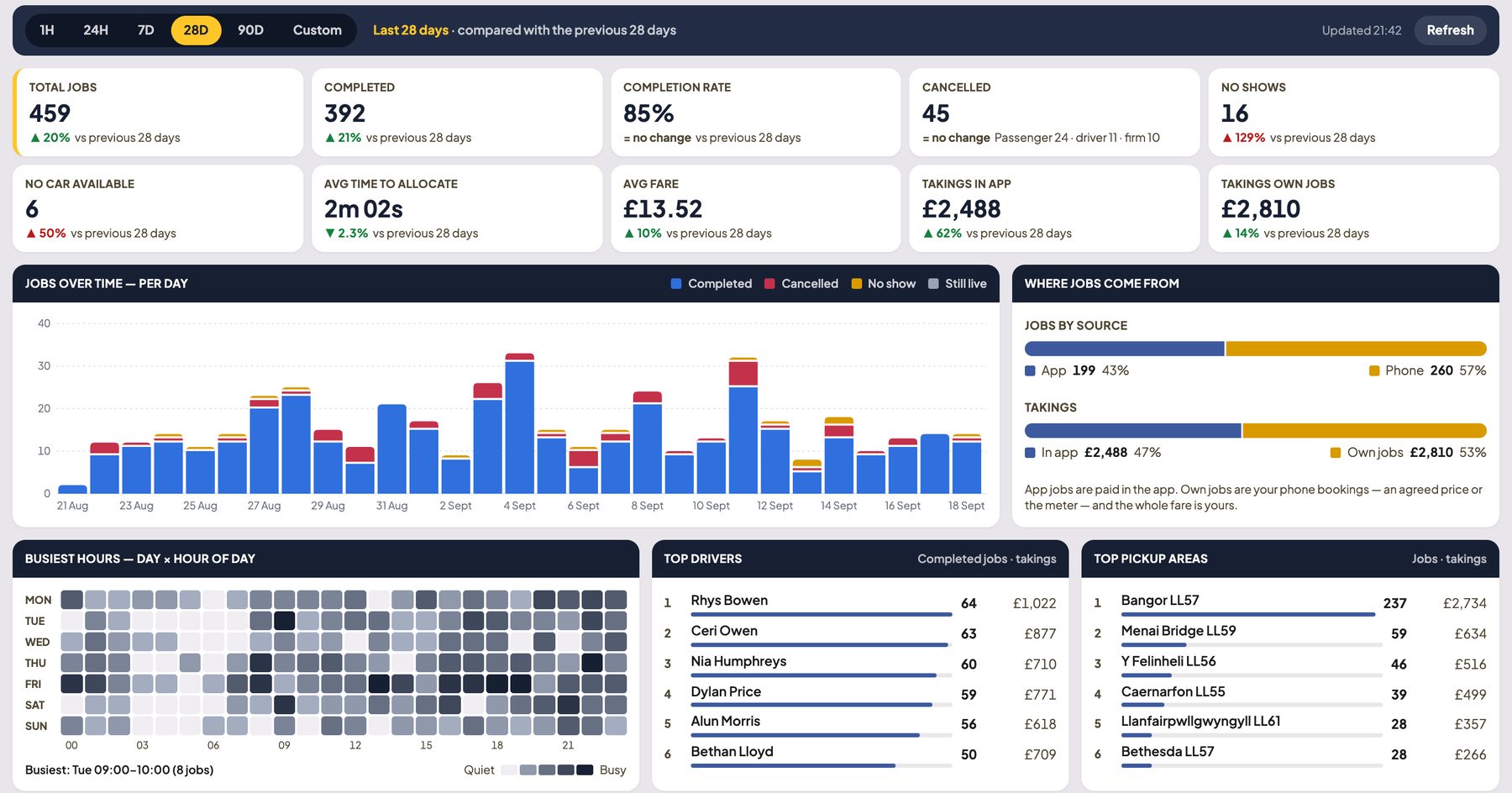Viewport: 1512px width, 793px height.
Task: Select the Completion Rate card
Action: point(756,113)
